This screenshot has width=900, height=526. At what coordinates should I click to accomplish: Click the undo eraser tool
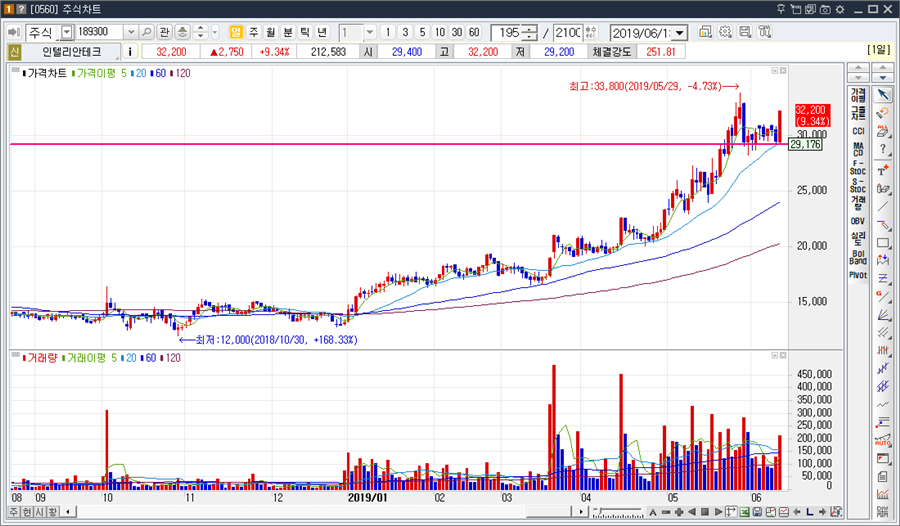point(883,113)
